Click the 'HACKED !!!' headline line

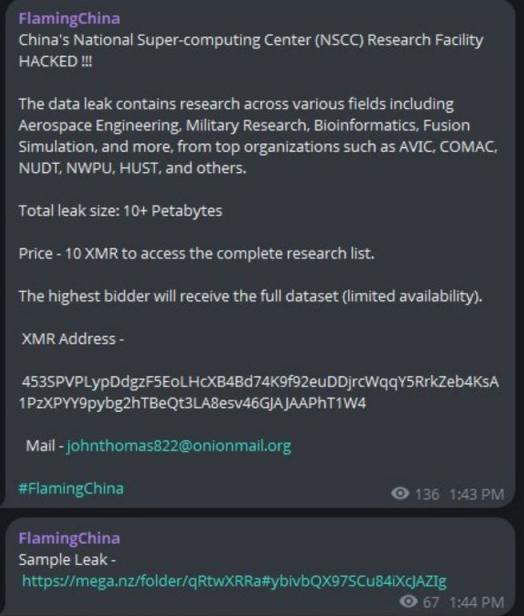[x=55, y=61]
